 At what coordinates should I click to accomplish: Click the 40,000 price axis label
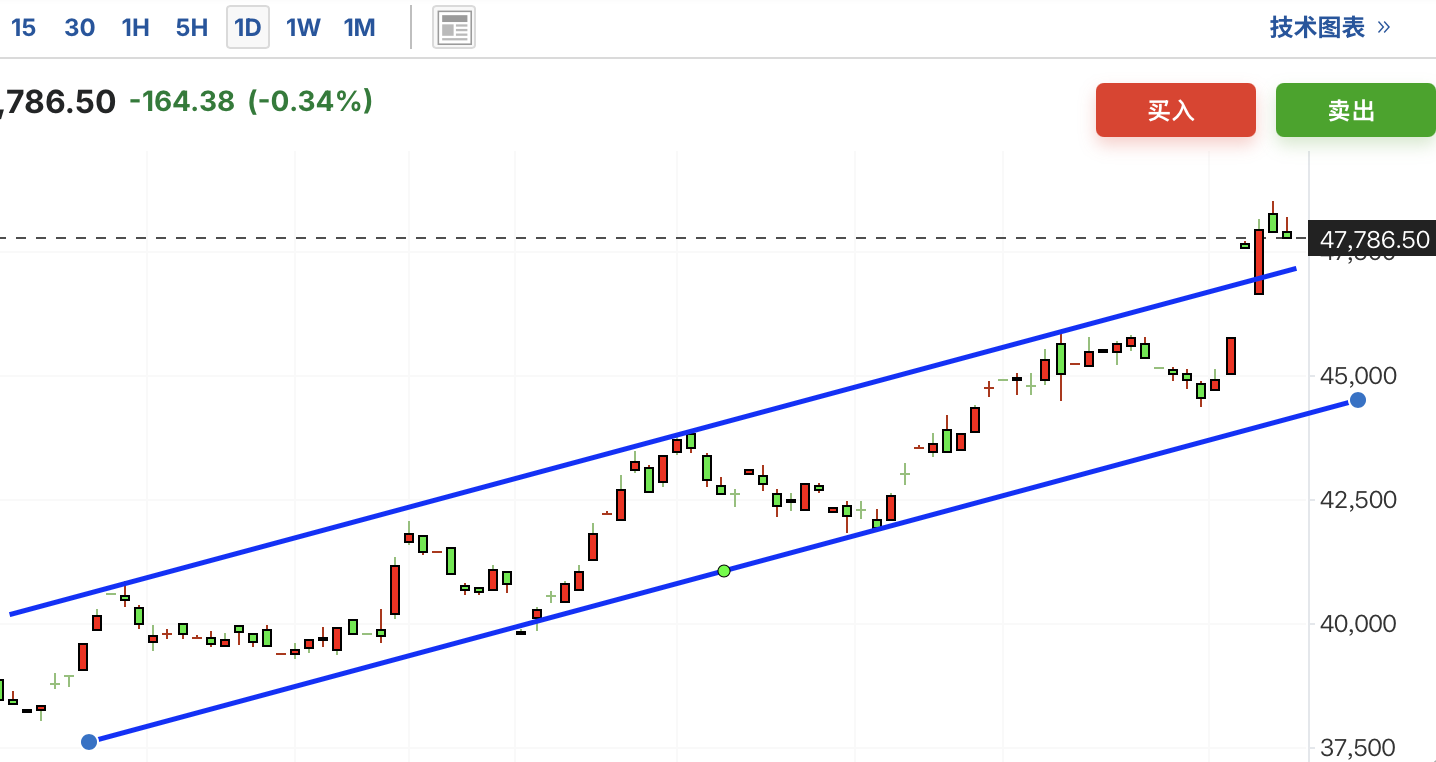(1359, 624)
